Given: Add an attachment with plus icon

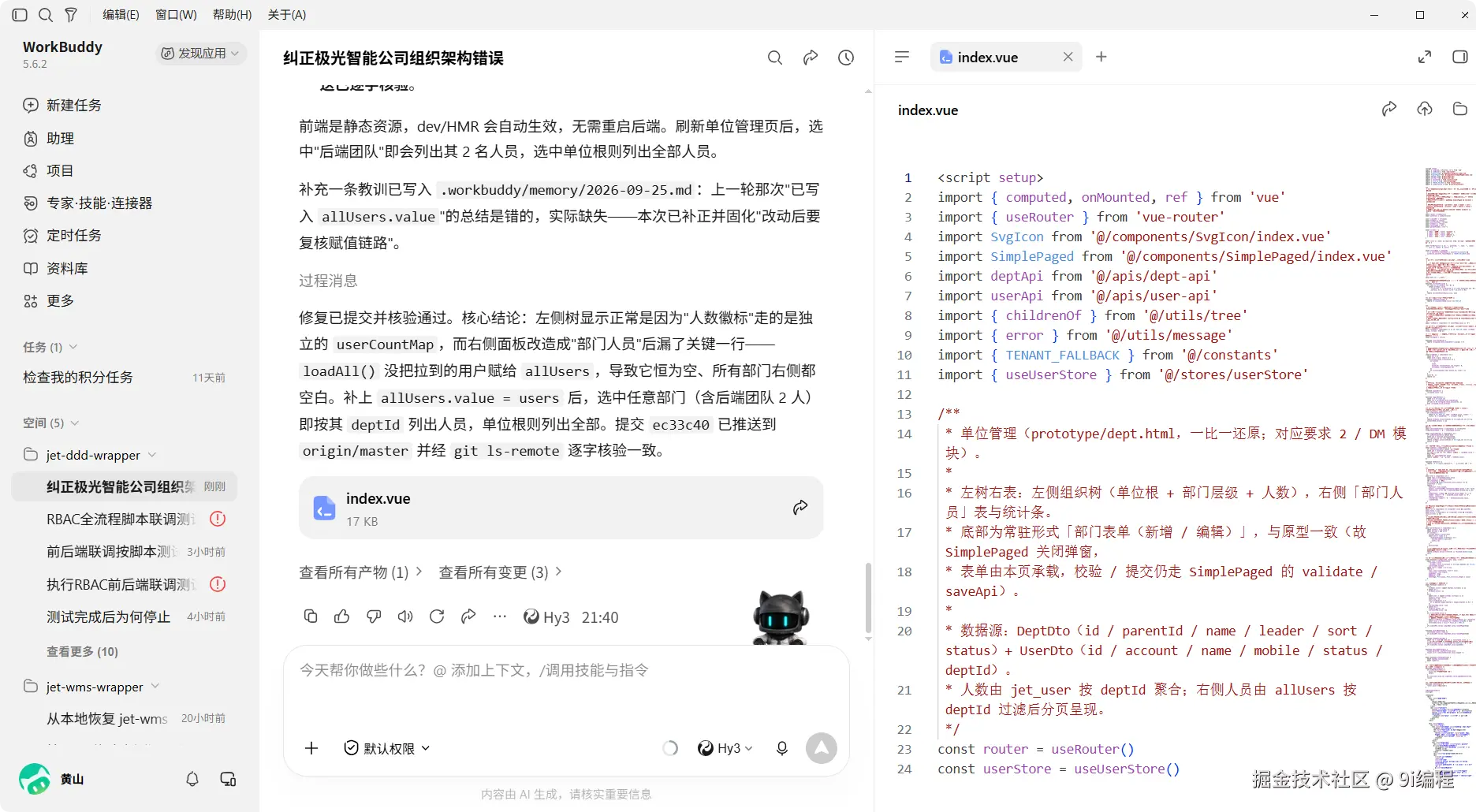Looking at the screenshot, I should 311,748.
